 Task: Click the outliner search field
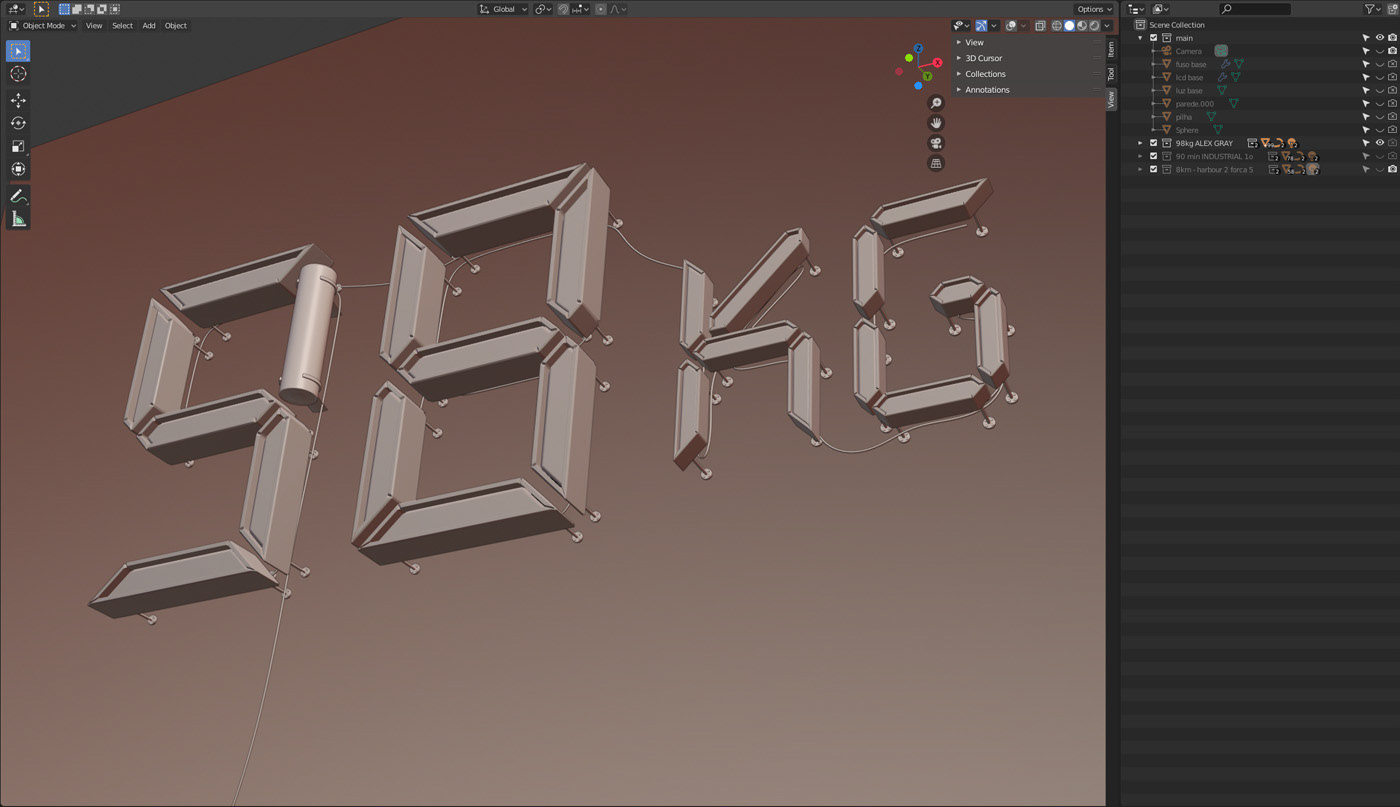[1254, 9]
